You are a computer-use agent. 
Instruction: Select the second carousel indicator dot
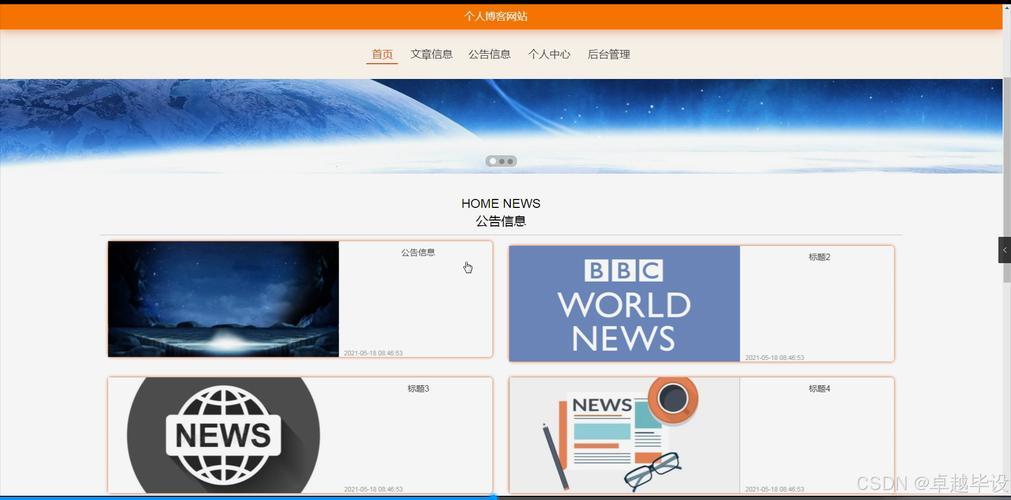[x=502, y=161]
